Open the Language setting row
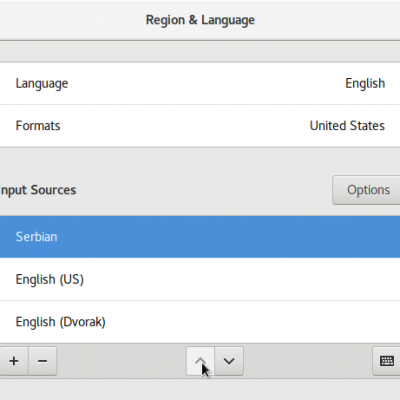The width and height of the screenshot is (400, 400). click(200, 83)
